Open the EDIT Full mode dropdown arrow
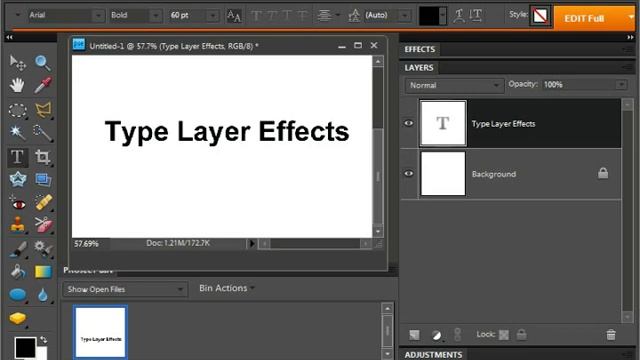The image size is (640, 360). pos(631,17)
